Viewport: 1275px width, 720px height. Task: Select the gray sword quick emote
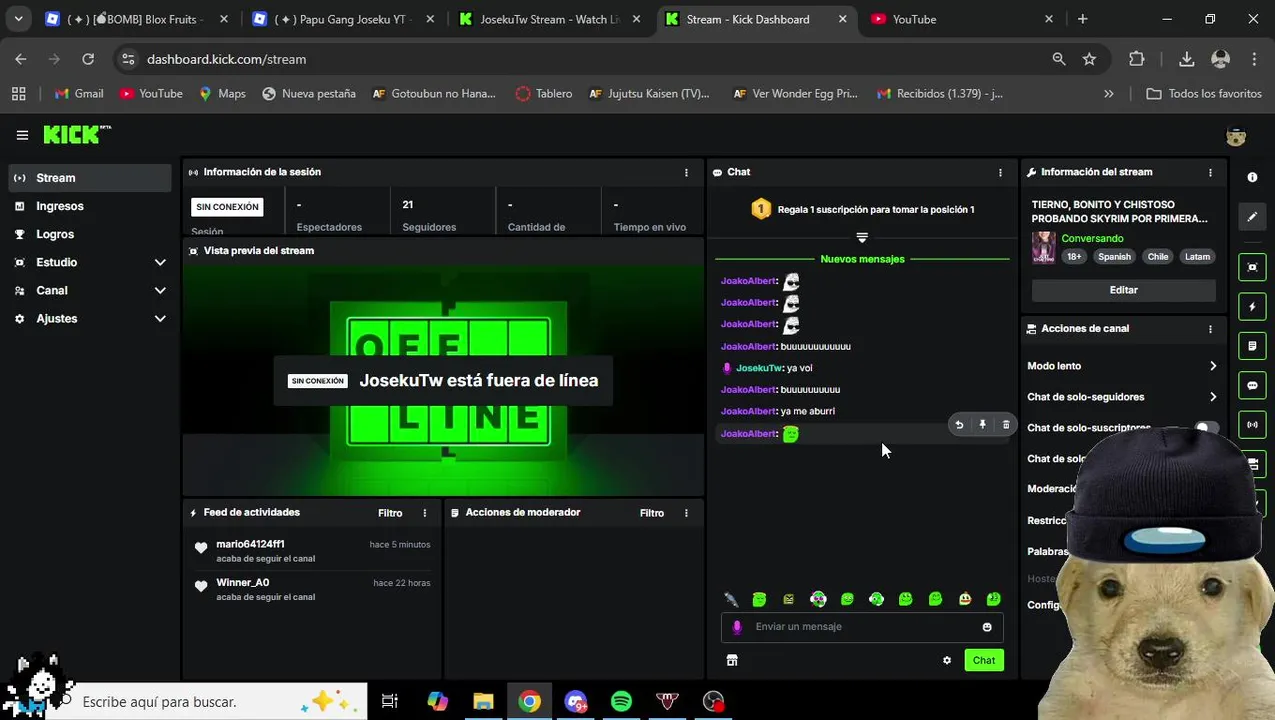click(731, 599)
